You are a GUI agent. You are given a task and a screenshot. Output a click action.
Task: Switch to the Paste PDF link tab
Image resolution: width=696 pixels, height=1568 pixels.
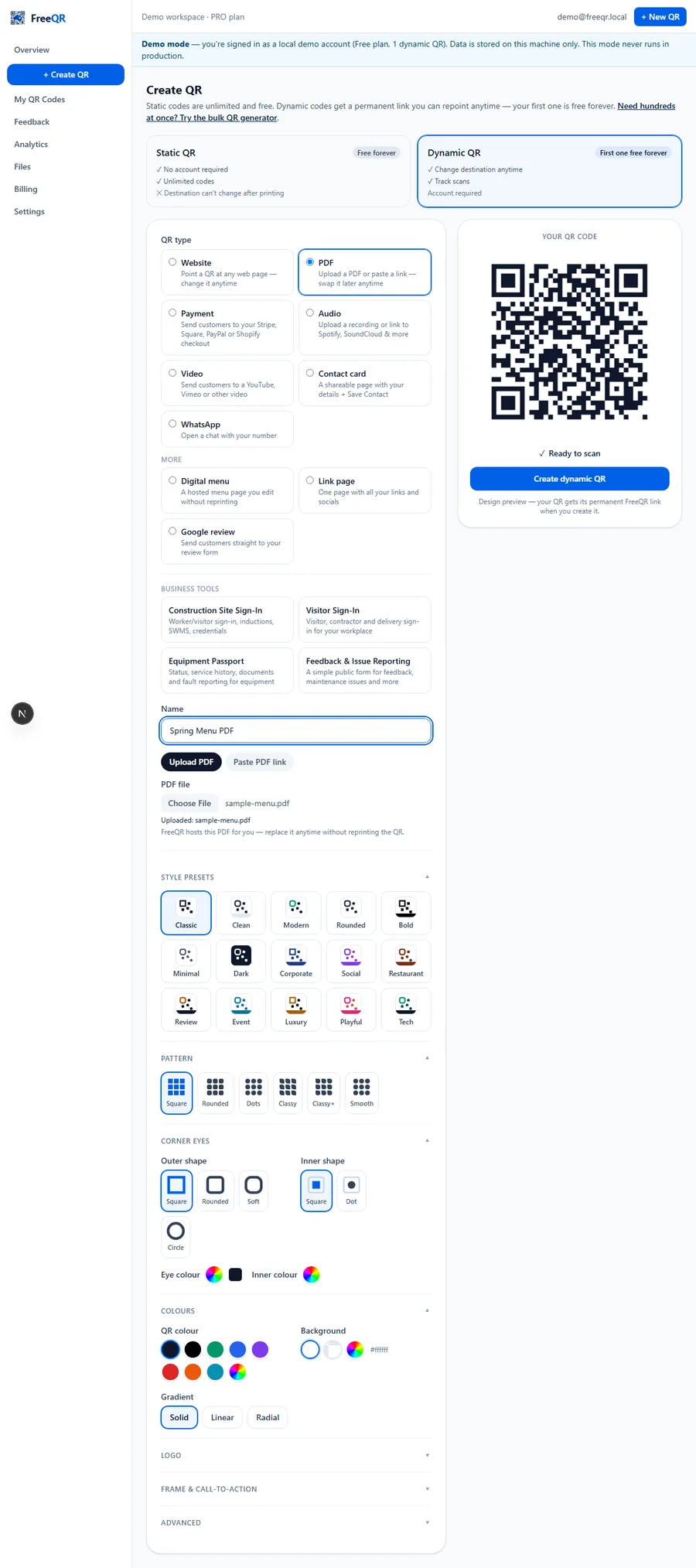point(260,762)
